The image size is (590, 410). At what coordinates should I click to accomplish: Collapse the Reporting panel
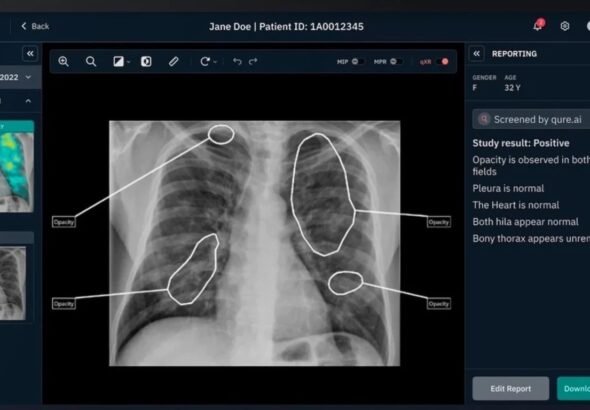(x=477, y=54)
